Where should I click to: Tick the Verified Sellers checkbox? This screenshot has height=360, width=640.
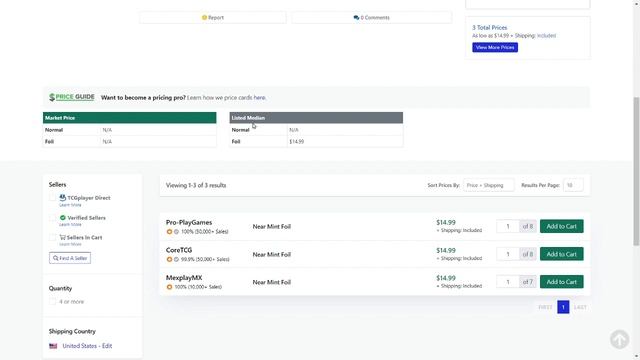[52, 218]
